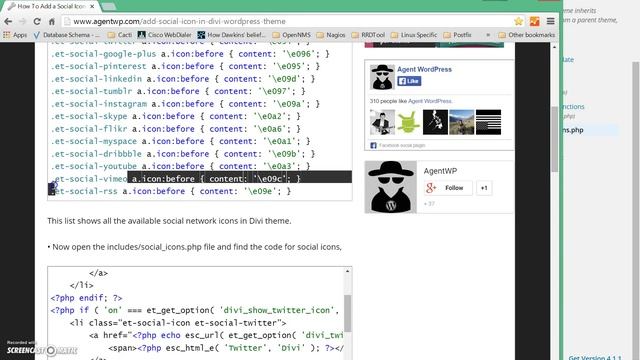Click the .et-social-linkedin CSS line

(x=183, y=79)
